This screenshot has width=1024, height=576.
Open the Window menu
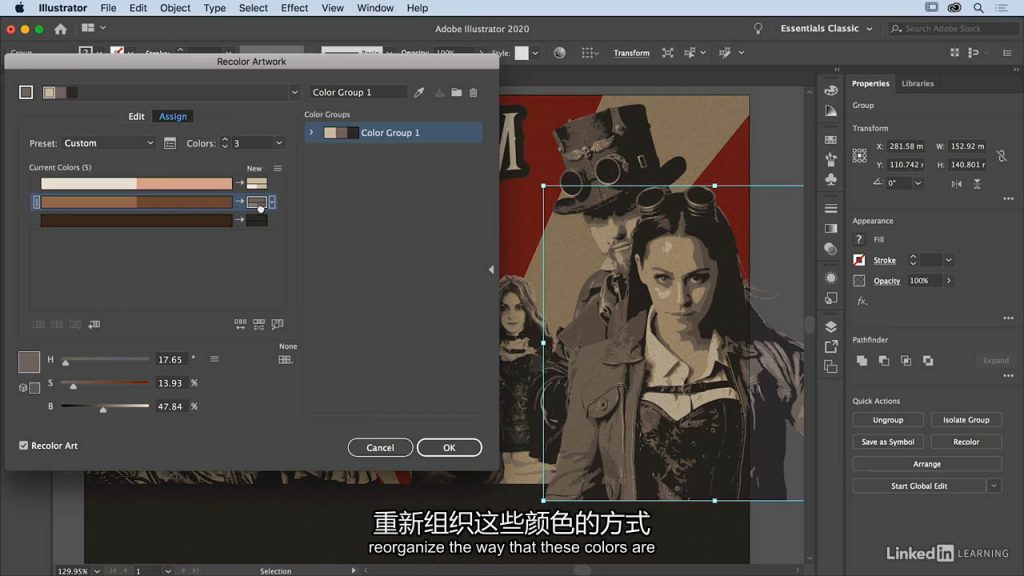tap(375, 8)
